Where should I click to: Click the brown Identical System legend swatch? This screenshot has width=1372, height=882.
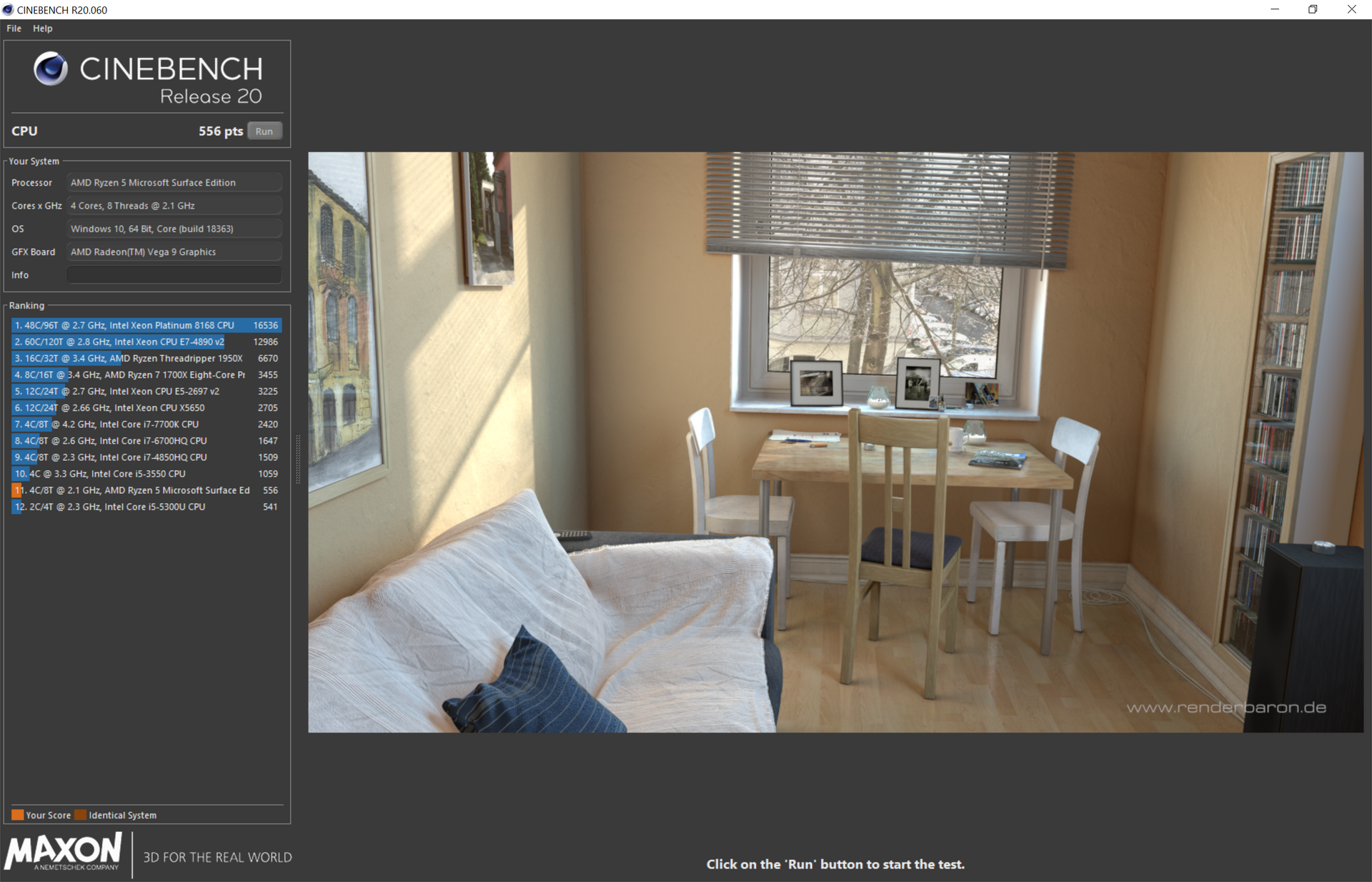80,815
